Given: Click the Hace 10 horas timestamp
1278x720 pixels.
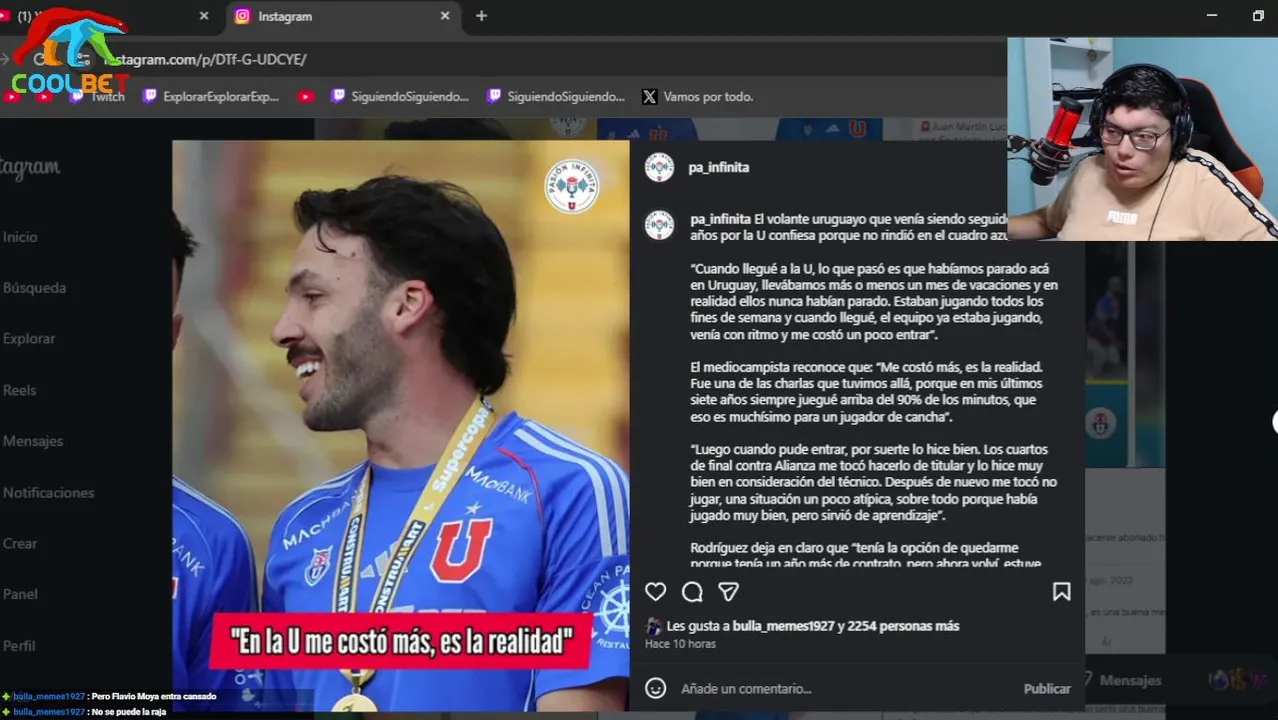Looking at the screenshot, I should click(x=680, y=644).
